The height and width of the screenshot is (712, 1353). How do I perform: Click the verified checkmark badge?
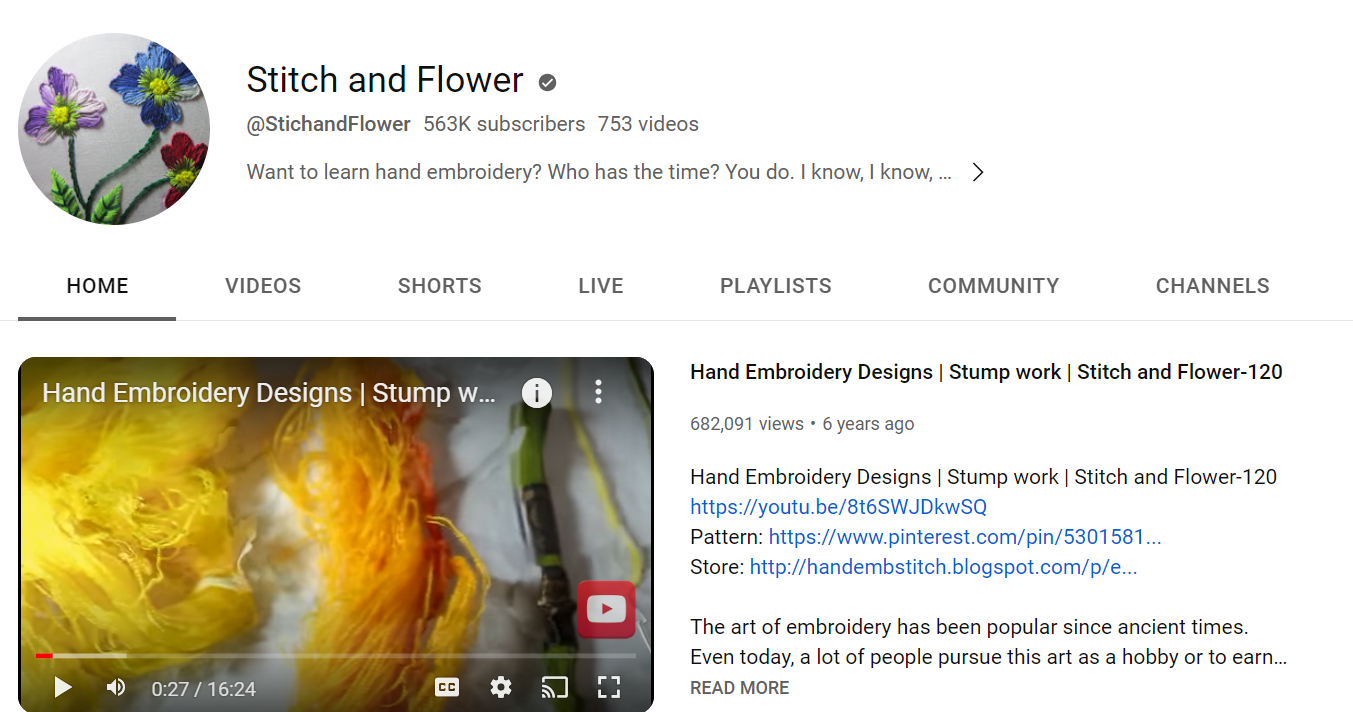coord(547,82)
